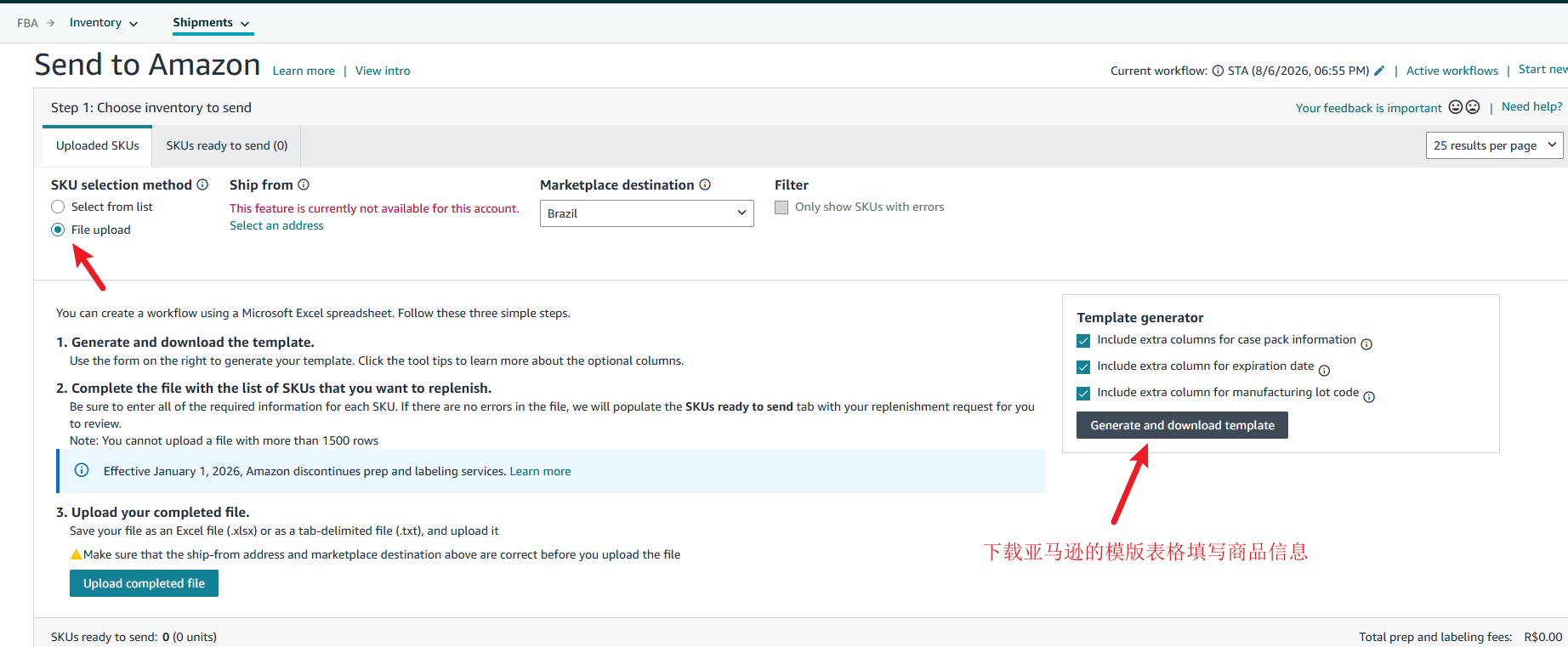Viewport: 1568px width, 647px height.
Task: Click info icon for case pack information
Action: (1366, 344)
